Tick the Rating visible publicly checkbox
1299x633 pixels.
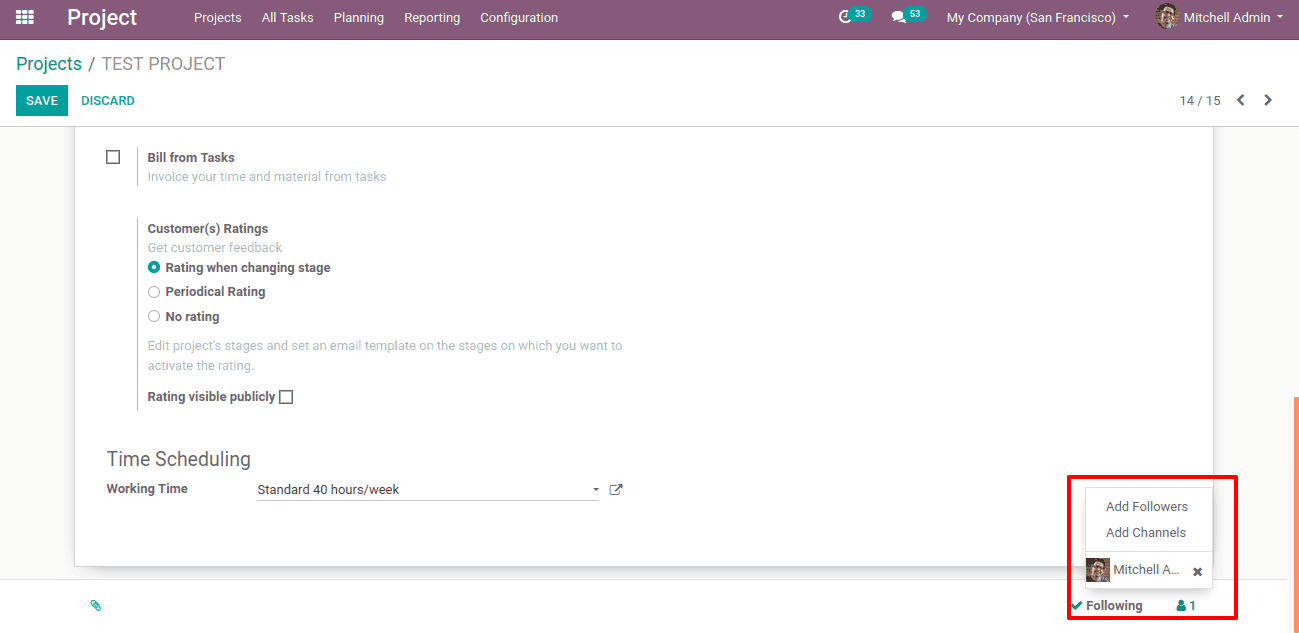tap(286, 397)
